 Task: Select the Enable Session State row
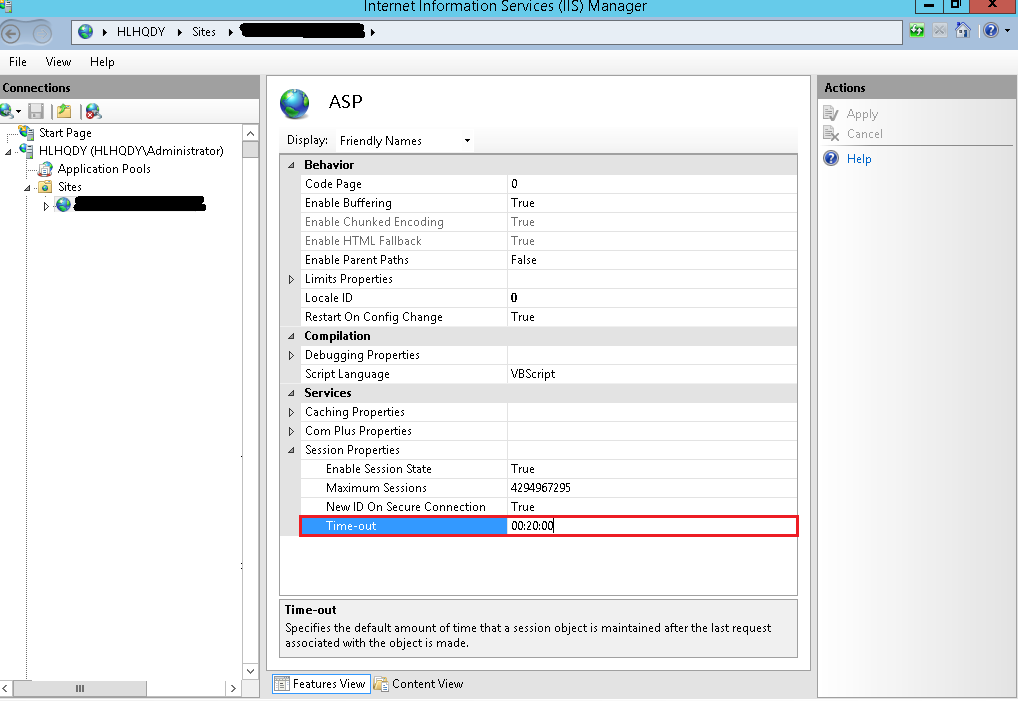tap(549, 469)
